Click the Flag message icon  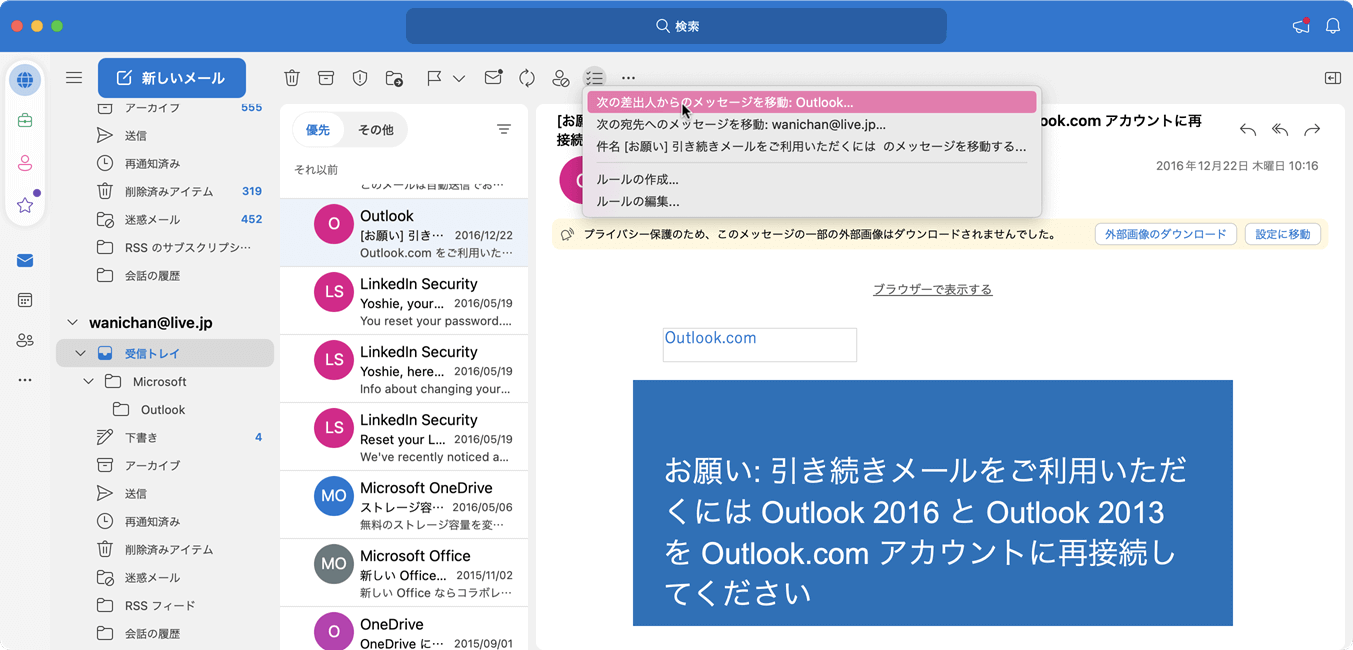point(434,78)
